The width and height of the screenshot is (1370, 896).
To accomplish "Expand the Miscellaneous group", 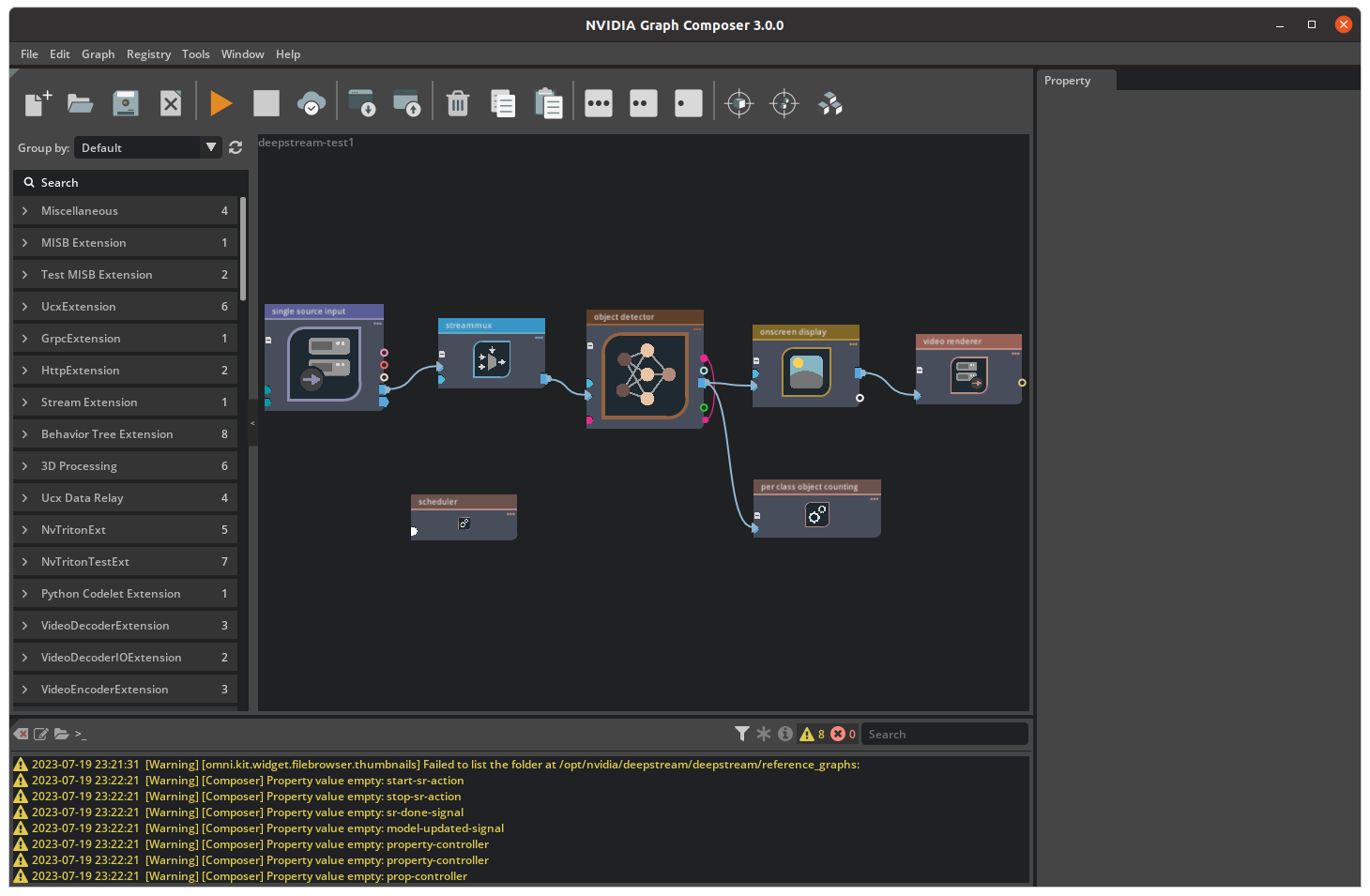I will tap(126, 211).
